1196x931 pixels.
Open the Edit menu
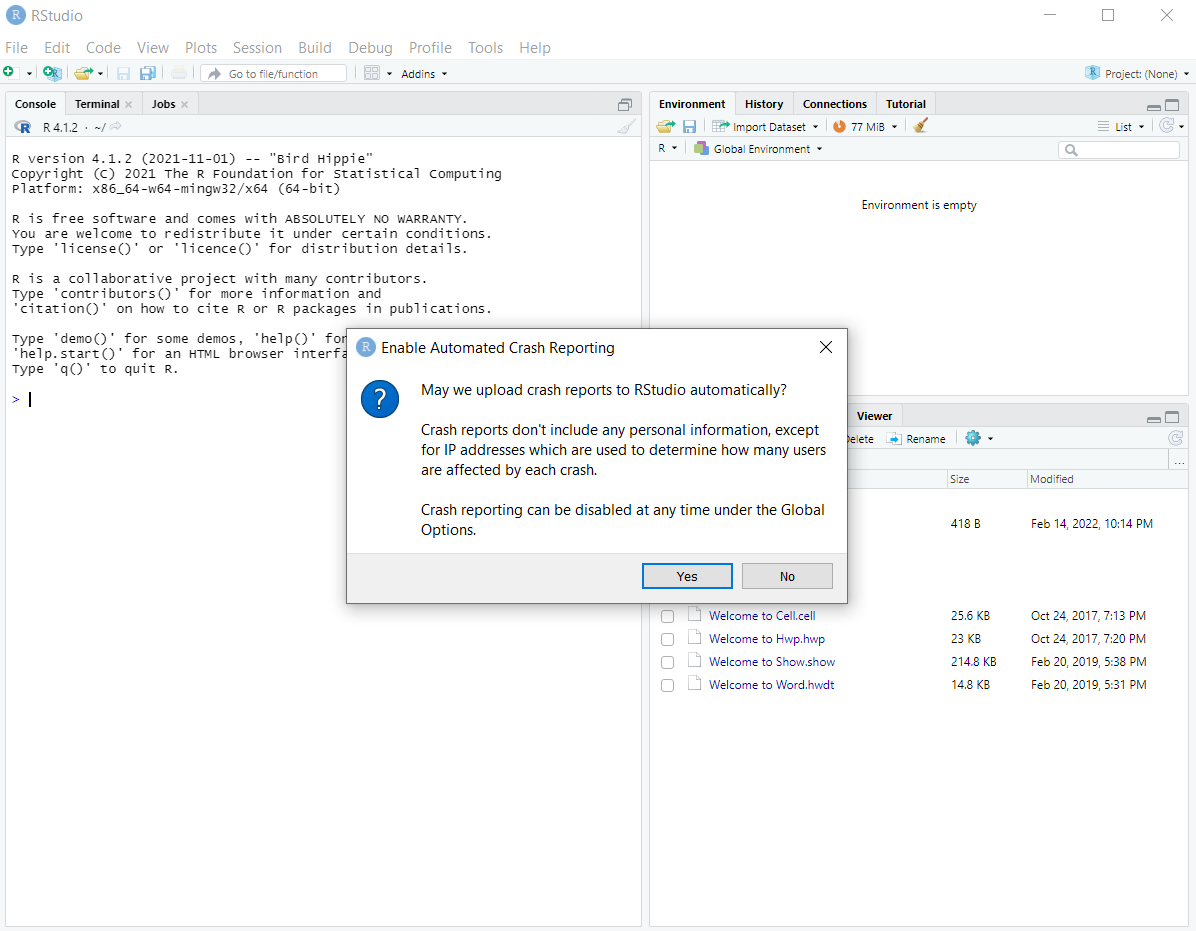coord(57,47)
